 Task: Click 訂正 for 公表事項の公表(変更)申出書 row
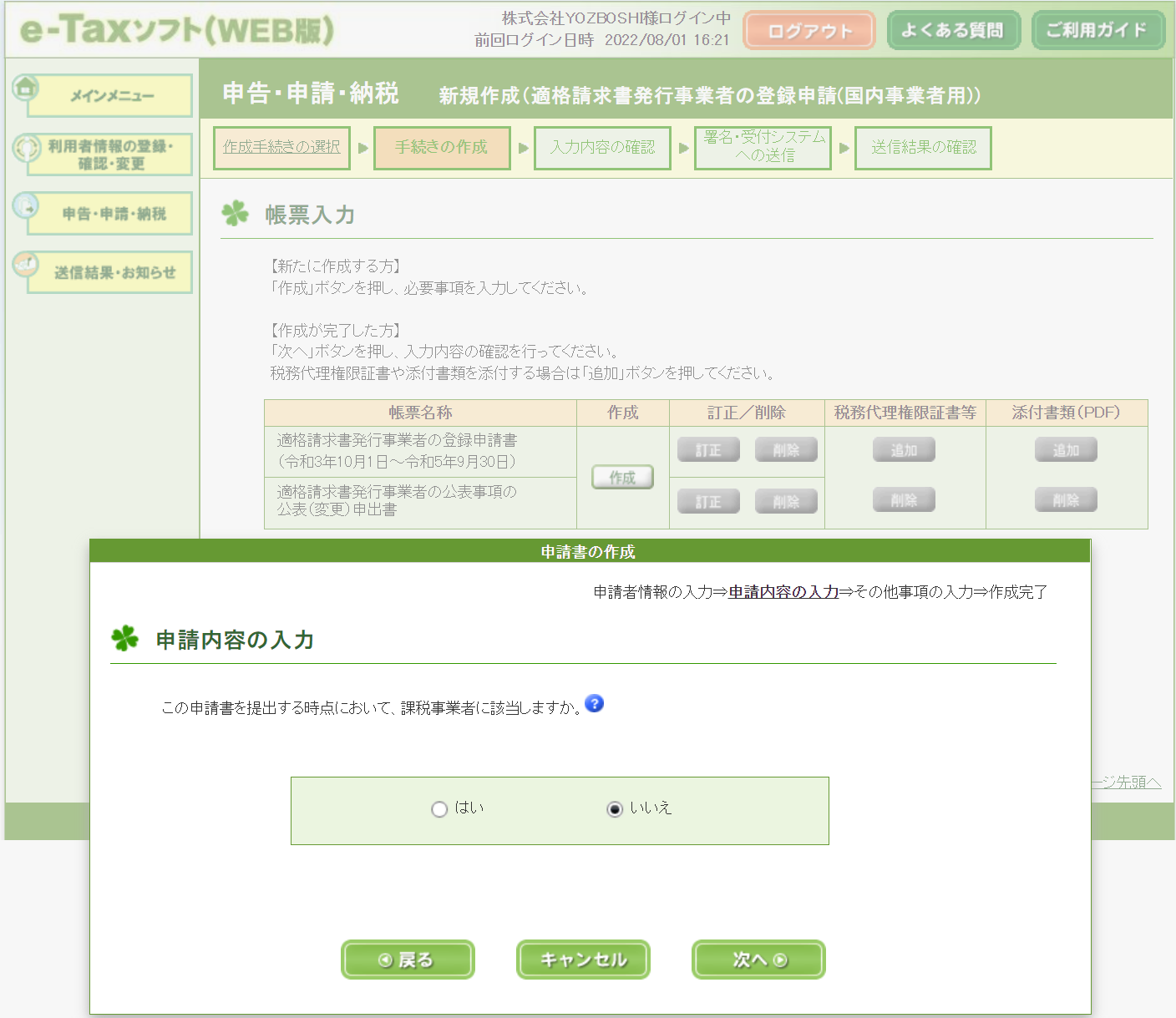coord(708,501)
